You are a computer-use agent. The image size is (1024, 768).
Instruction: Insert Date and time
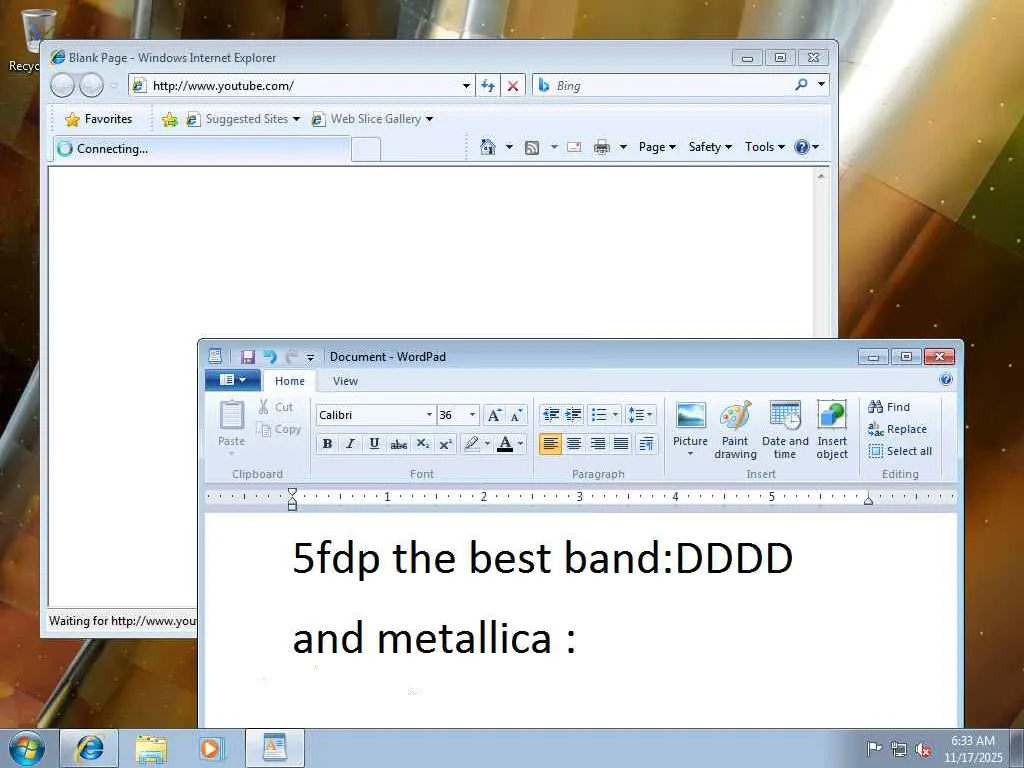click(785, 430)
